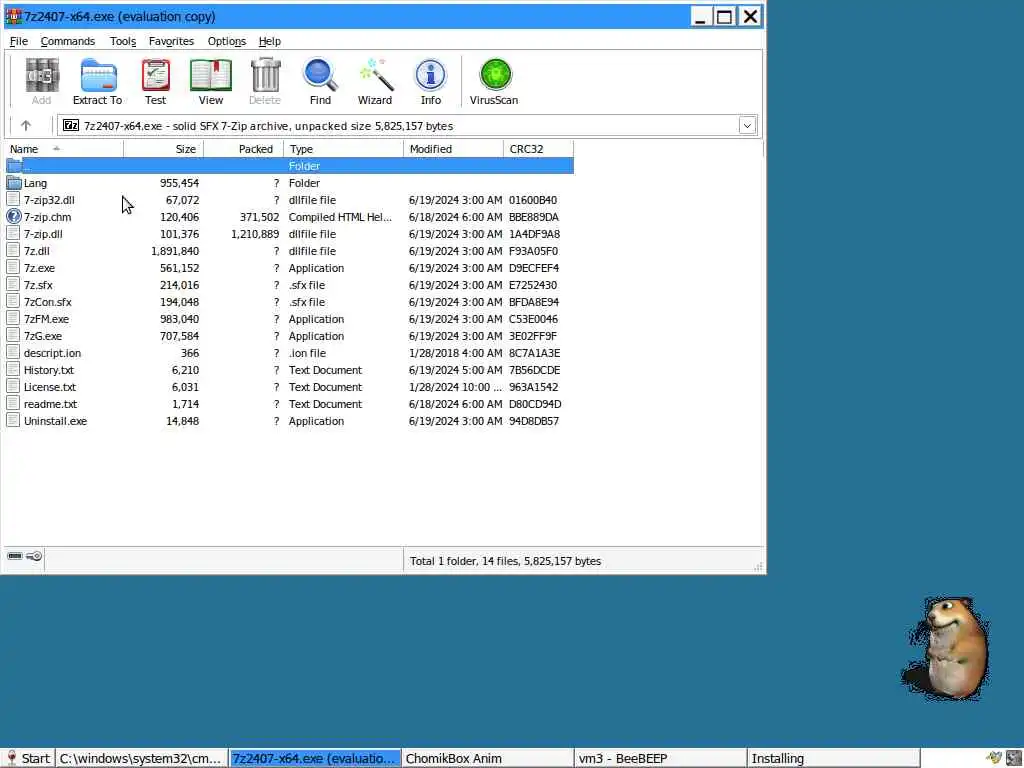Click the Start button pin icon
This screenshot has width=1024, height=768.
(x=11, y=758)
